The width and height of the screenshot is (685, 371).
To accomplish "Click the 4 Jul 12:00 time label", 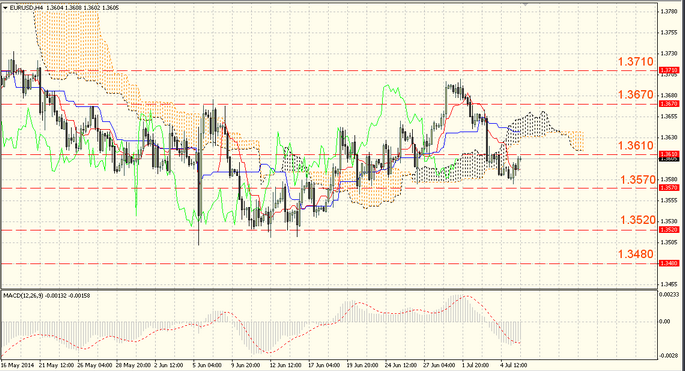I will click(x=515, y=365).
